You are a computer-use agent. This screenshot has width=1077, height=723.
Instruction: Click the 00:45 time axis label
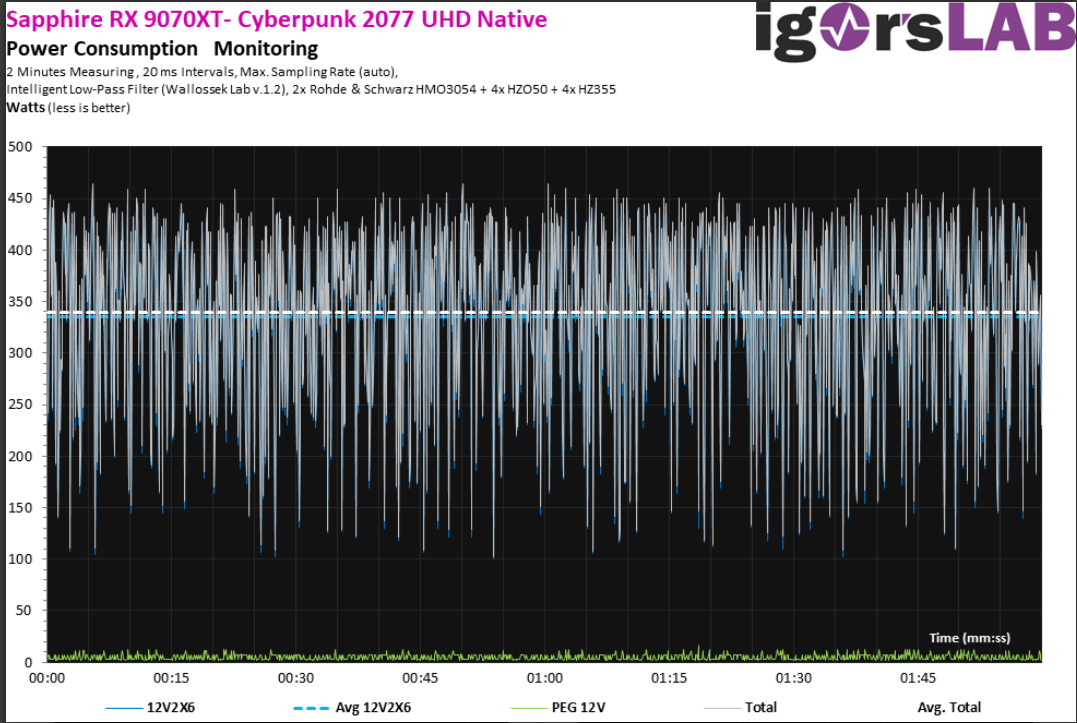pyautogui.click(x=420, y=678)
